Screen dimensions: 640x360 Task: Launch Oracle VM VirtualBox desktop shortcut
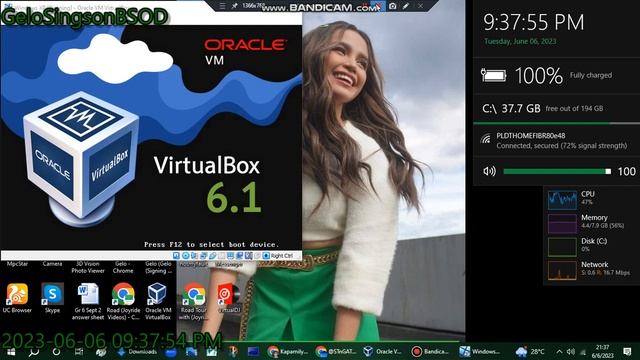158,301
